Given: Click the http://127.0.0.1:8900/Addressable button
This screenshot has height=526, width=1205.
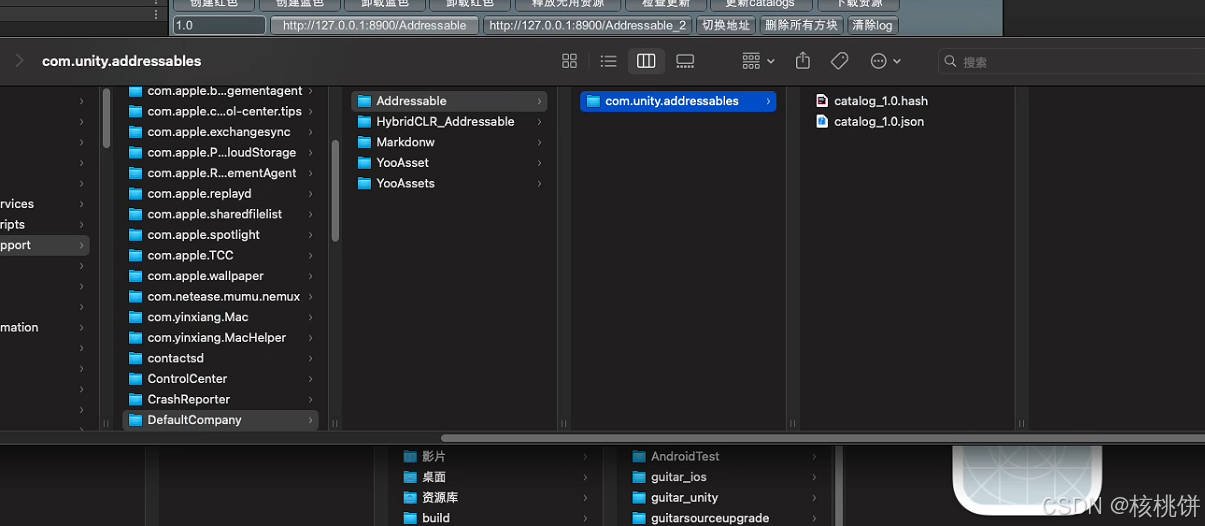Looking at the screenshot, I should point(374,25).
